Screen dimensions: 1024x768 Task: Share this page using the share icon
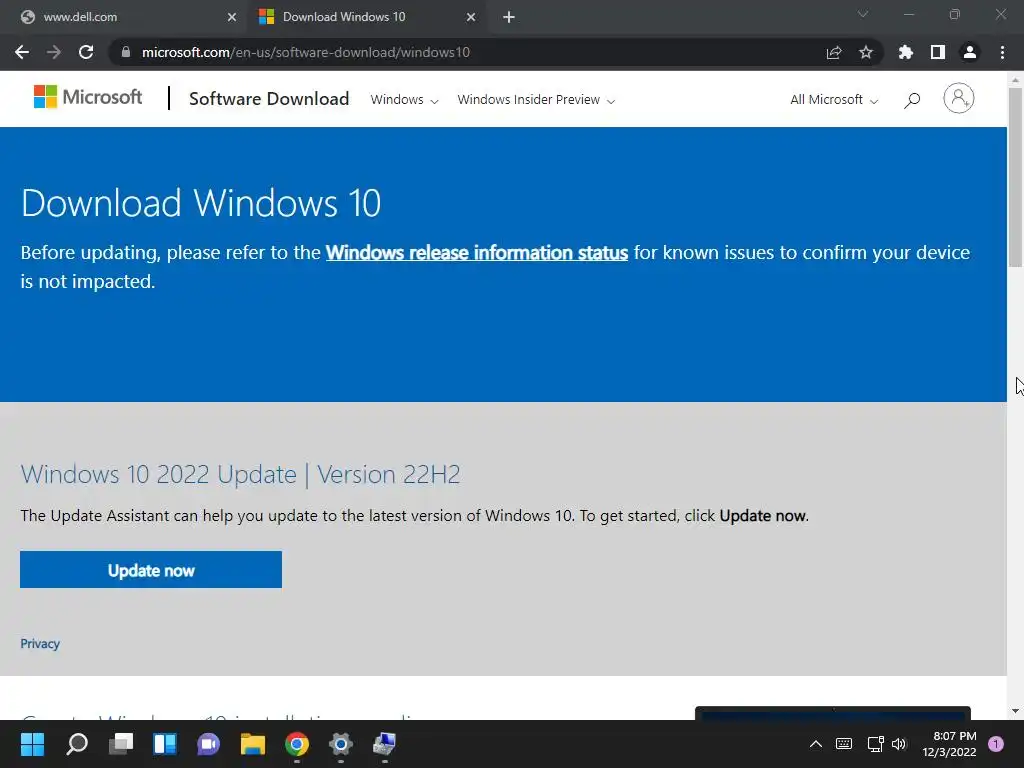click(834, 52)
